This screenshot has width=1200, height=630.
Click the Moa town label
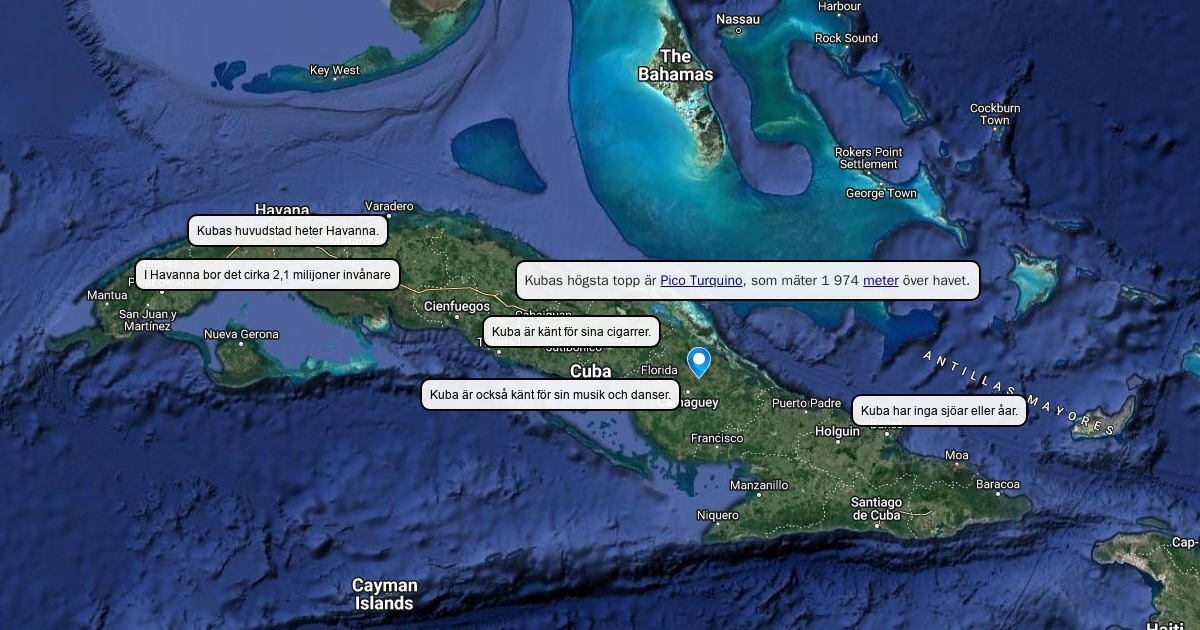coord(957,456)
